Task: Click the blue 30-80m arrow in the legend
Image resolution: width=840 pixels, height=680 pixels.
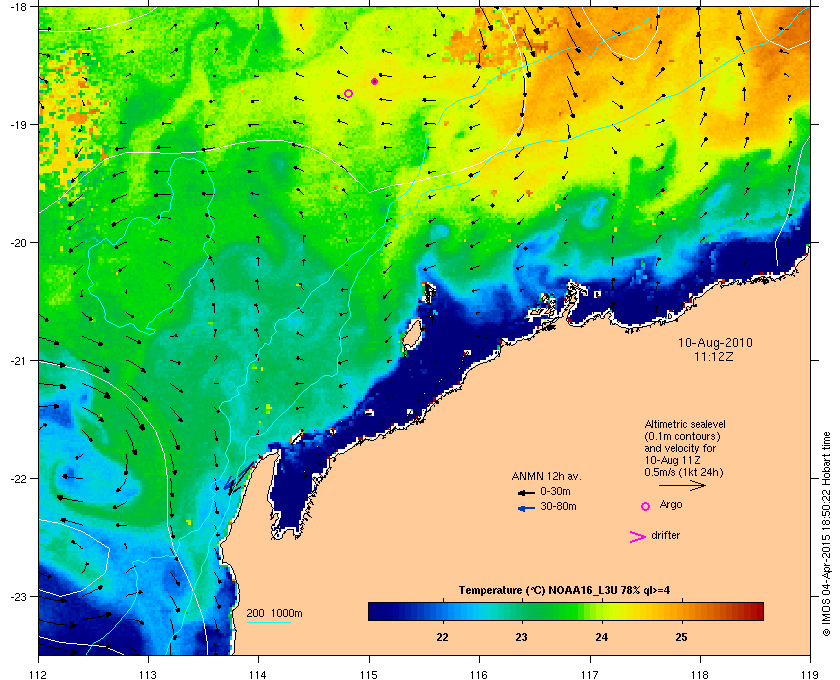Action: tap(526, 508)
